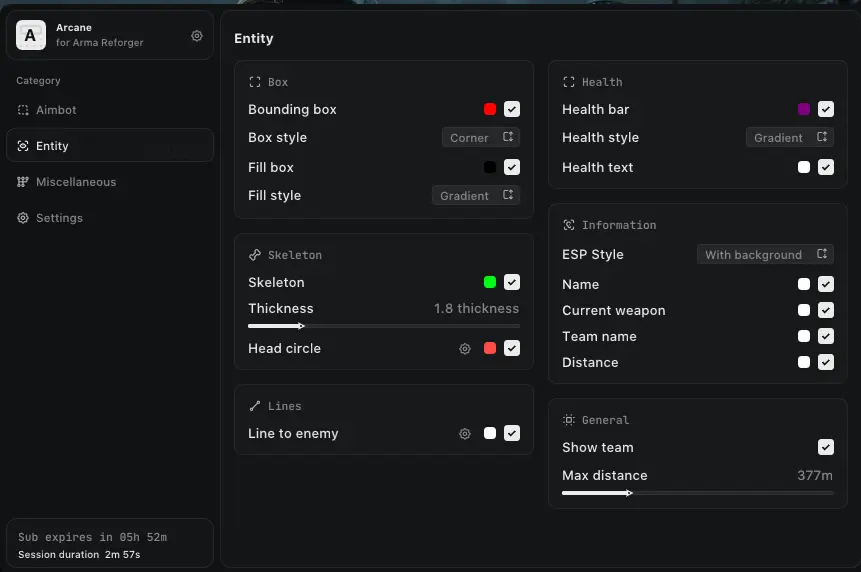Pick the green Skeleton color swatch
Image resolution: width=861 pixels, height=572 pixels.
click(x=490, y=282)
